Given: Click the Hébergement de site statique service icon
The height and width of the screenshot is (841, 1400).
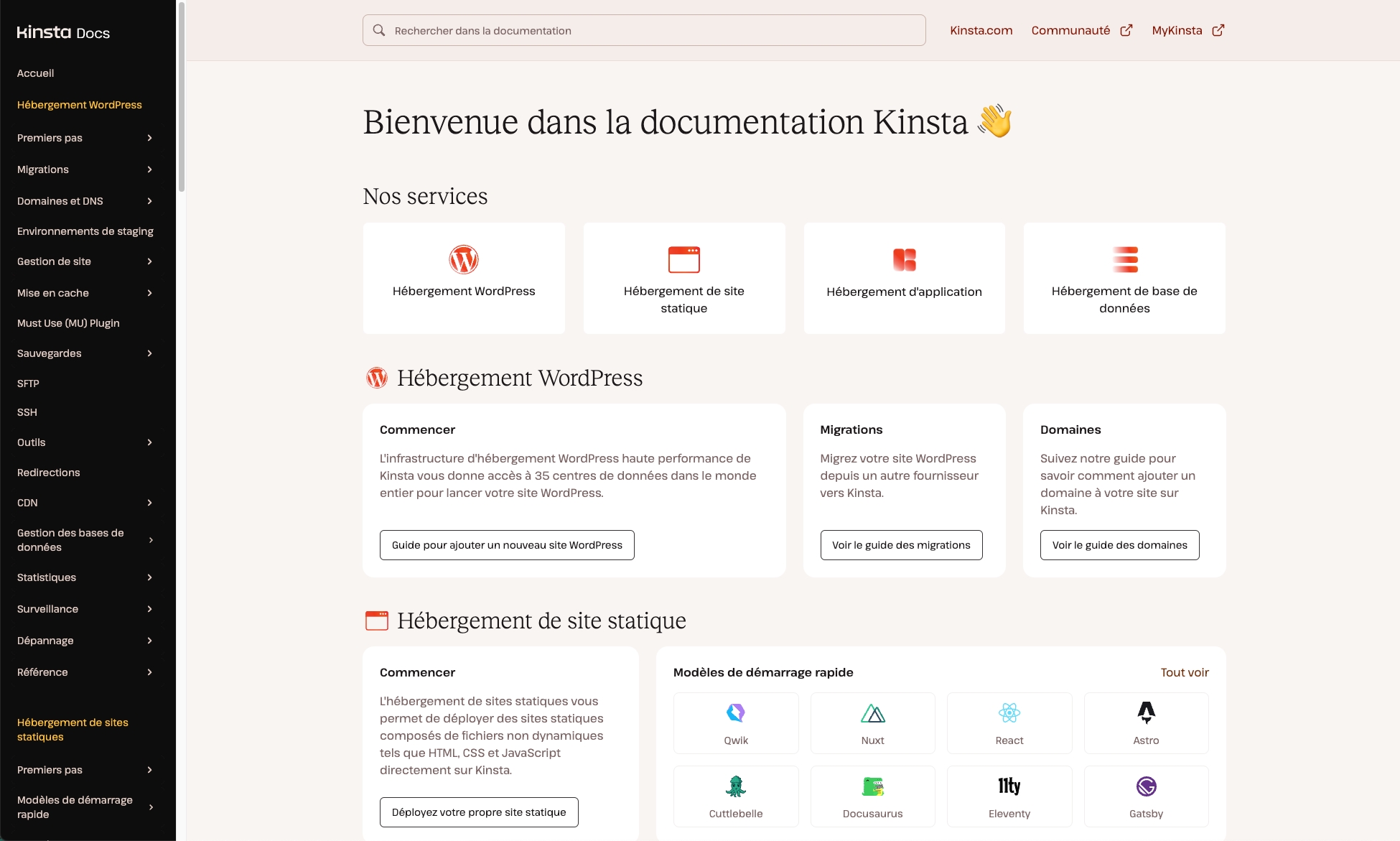Looking at the screenshot, I should (x=683, y=259).
